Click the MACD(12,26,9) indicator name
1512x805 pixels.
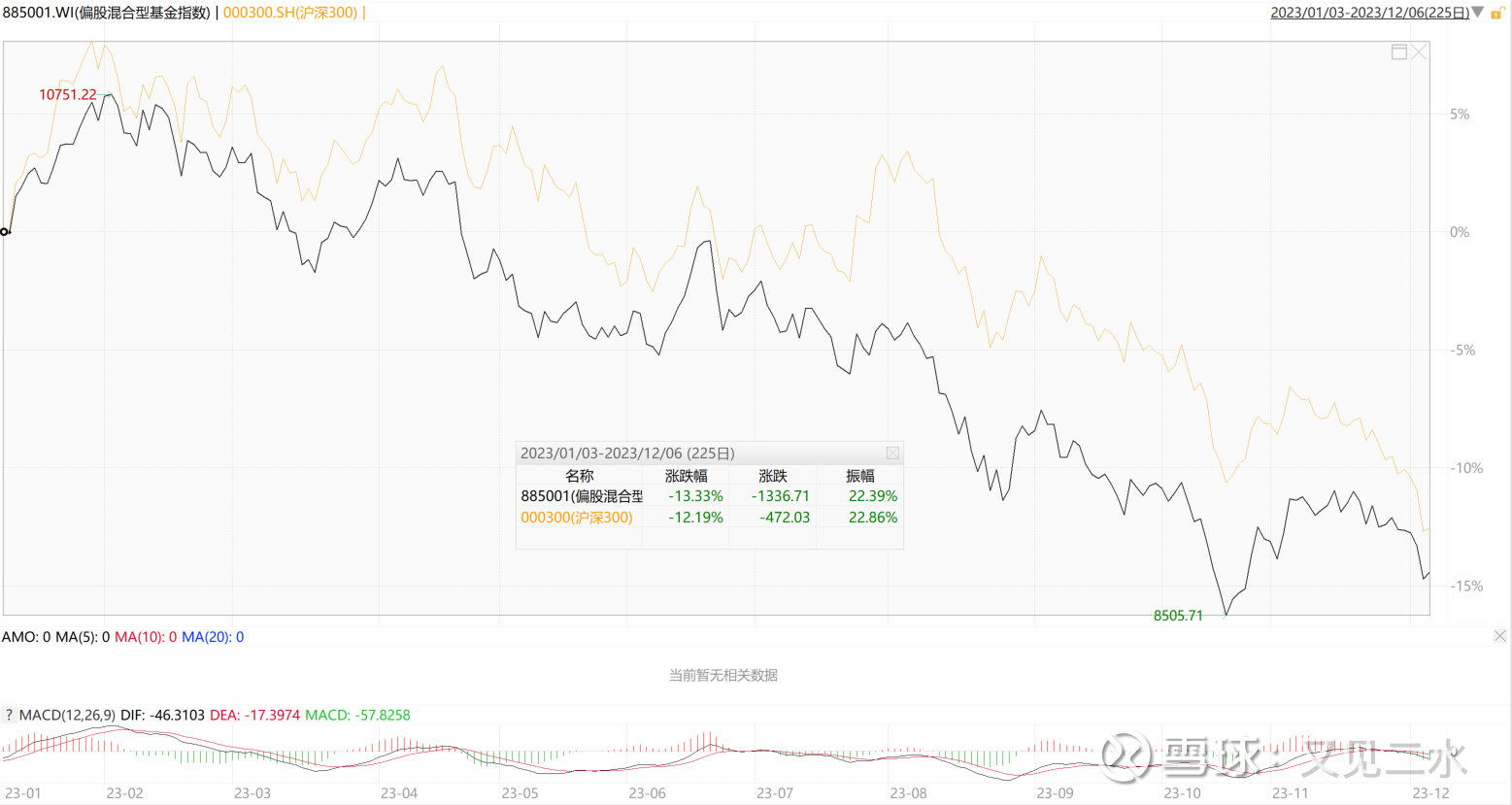tap(67, 715)
